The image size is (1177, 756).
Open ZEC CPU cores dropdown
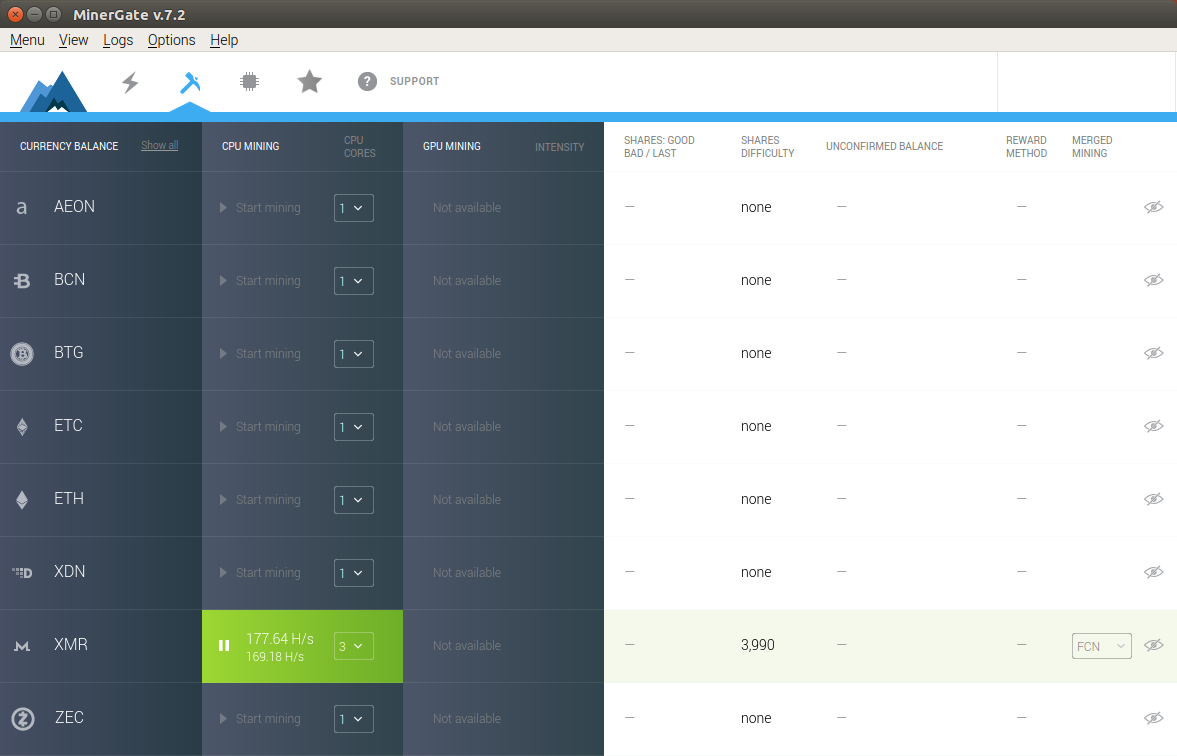[x=354, y=718]
